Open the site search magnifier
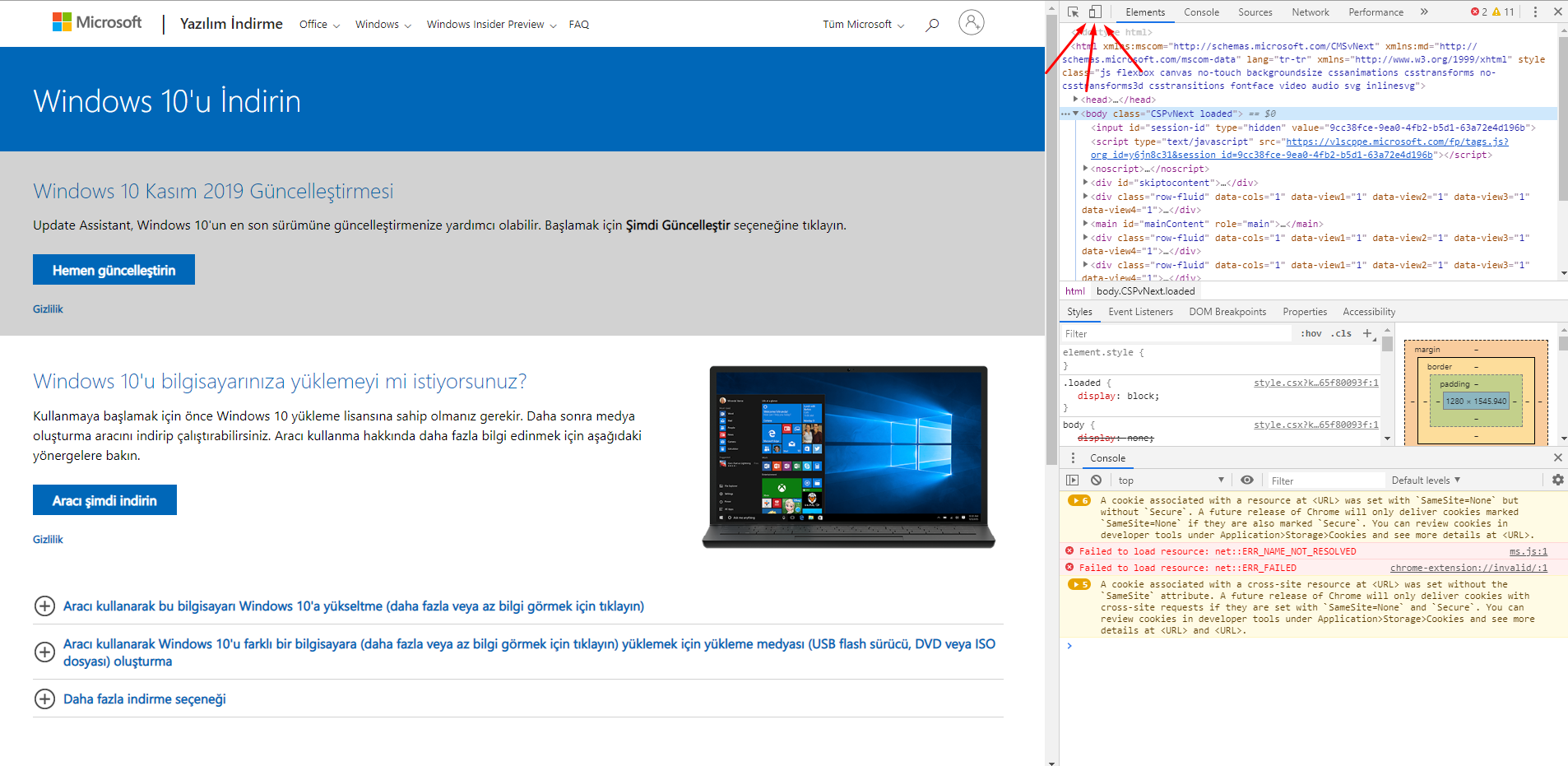1568x766 pixels. [932, 25]
